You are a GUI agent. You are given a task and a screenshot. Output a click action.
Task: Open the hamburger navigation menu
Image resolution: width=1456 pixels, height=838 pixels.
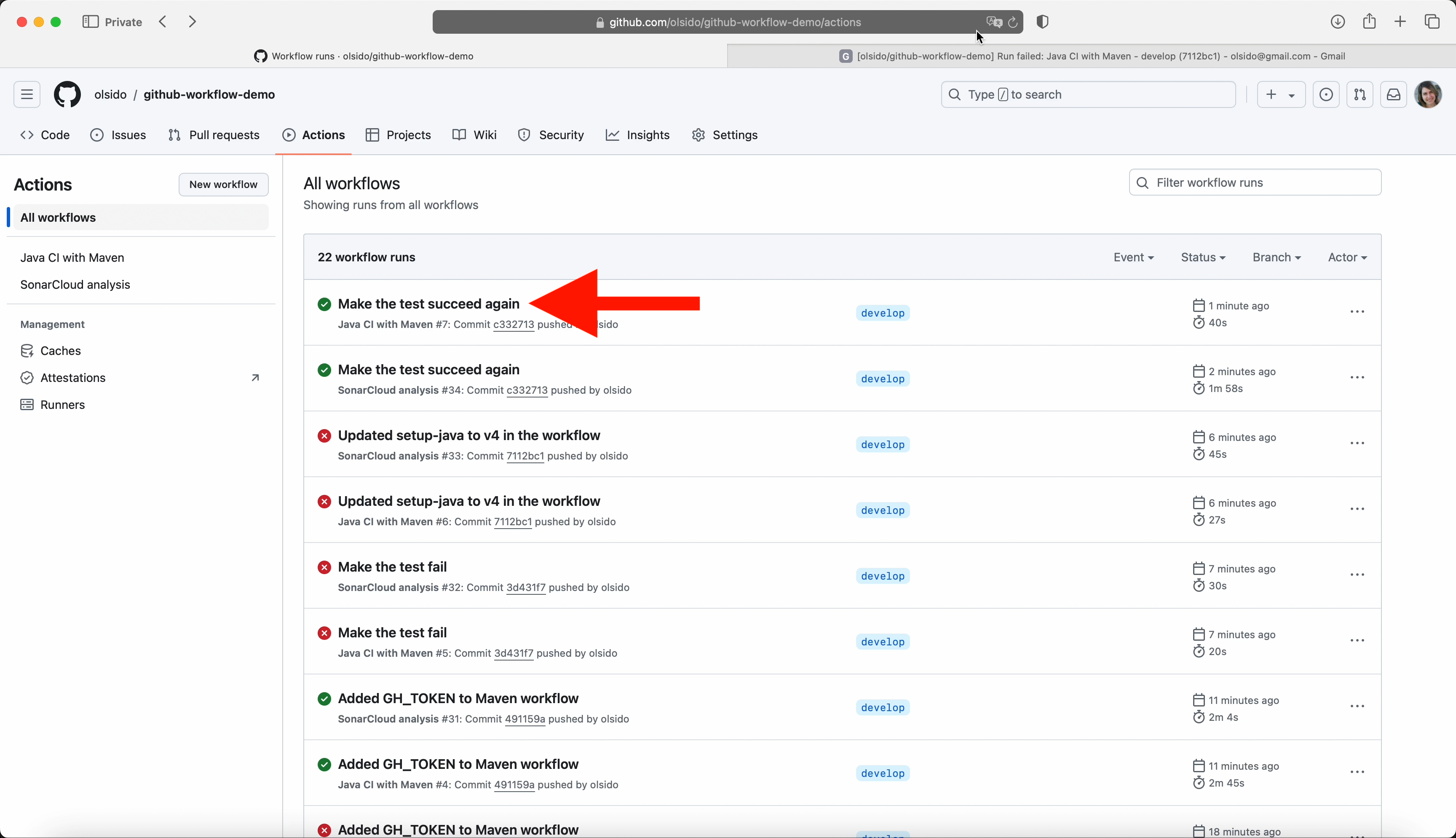[27, 94]
